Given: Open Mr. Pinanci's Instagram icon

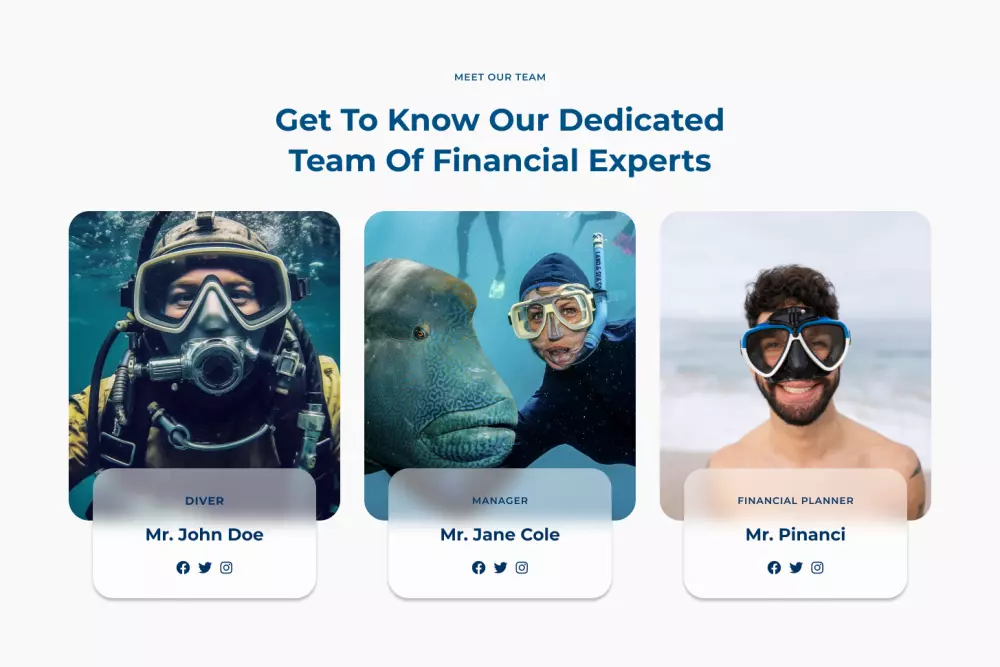Looking at the screenshot, I should (x=817, y=568).
